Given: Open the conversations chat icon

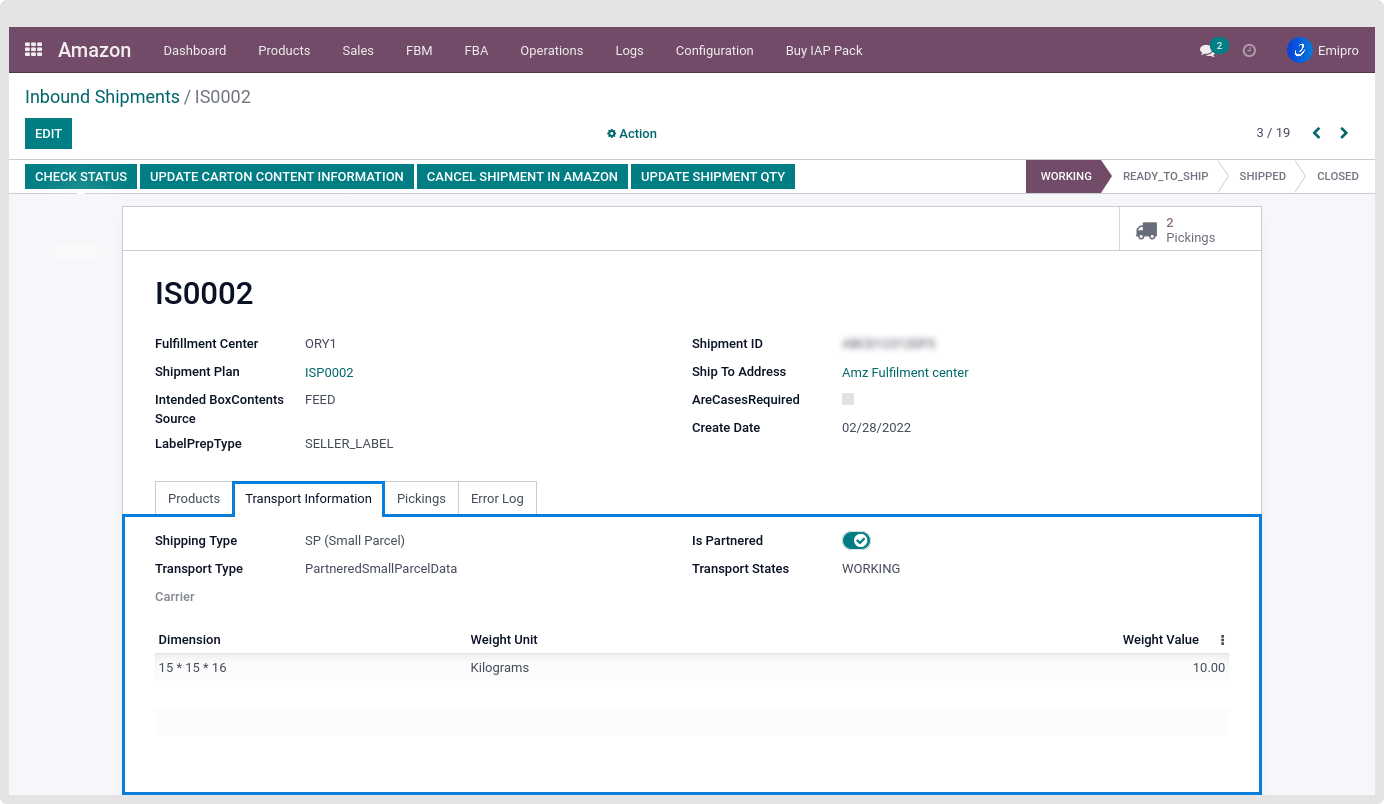Looking at the screenshot, I should [1208, 50].
